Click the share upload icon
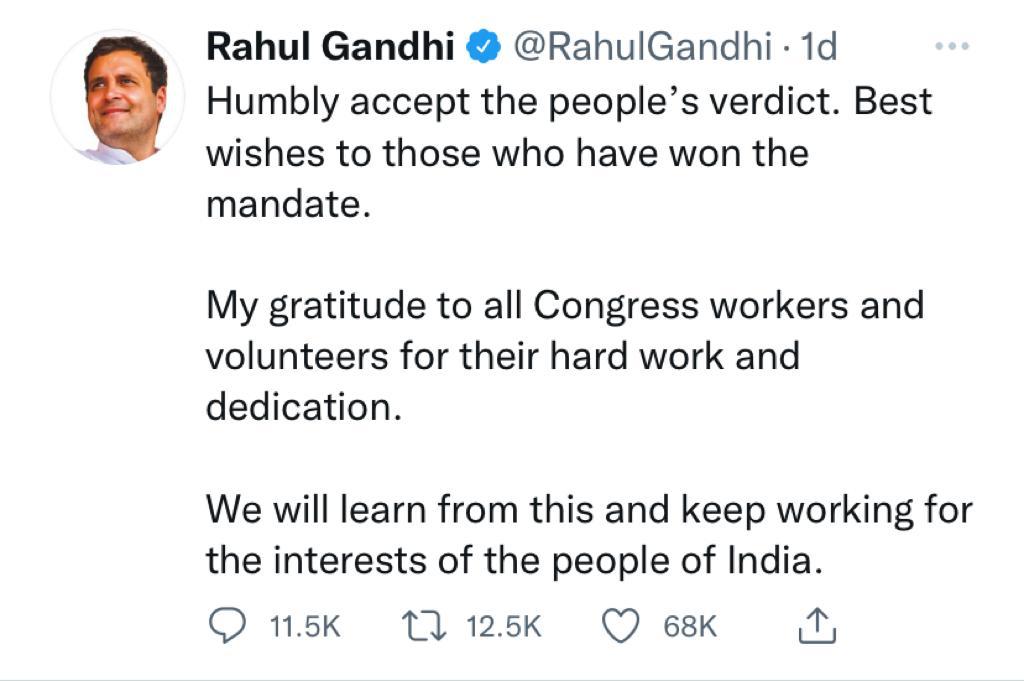Viewport: 1024px width, 681px height. 817,626
